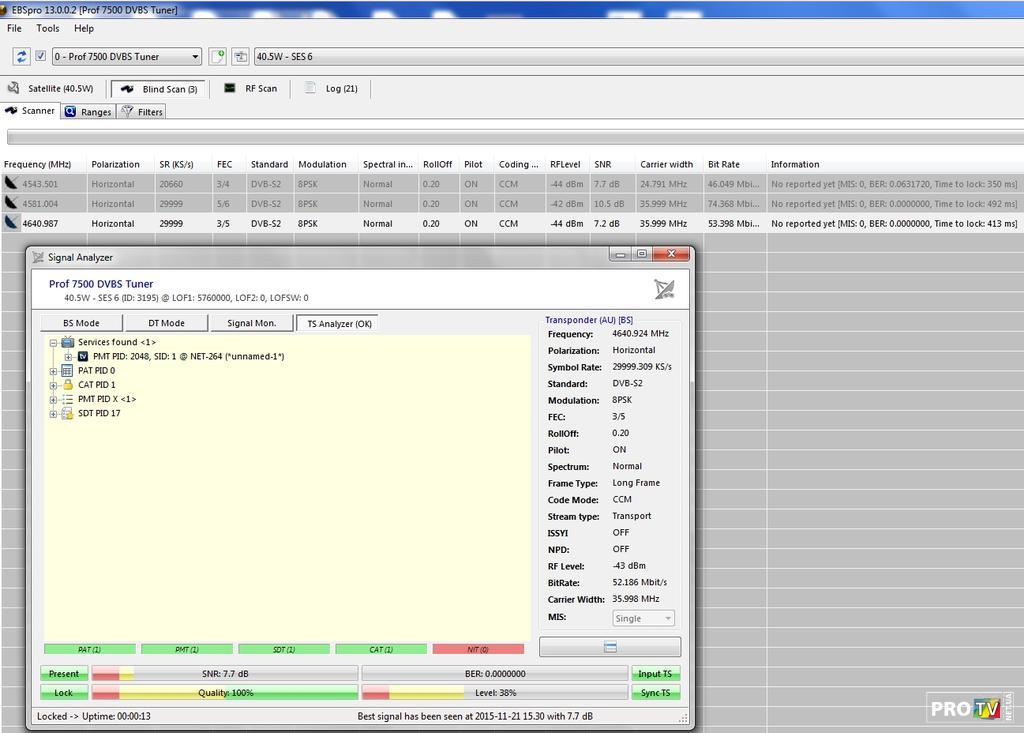Click the table icon beside PAT PID 0
The height and width of the screenshot is (733, 1024).
(x=68, y=371)
